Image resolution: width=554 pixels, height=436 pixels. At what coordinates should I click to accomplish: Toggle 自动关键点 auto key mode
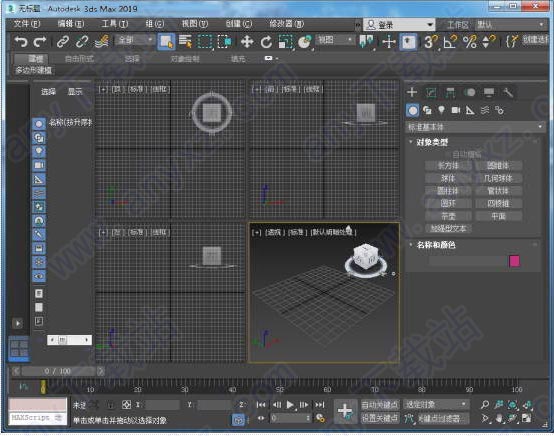tap(379, 405)
